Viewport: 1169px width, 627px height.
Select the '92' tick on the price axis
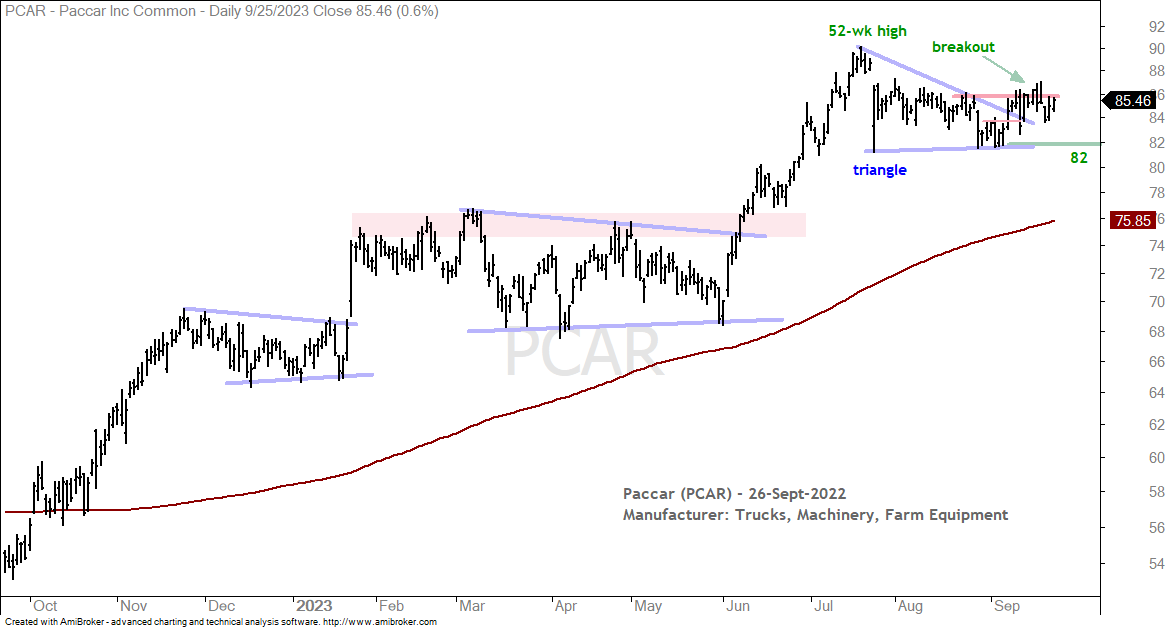[1157, 28]
